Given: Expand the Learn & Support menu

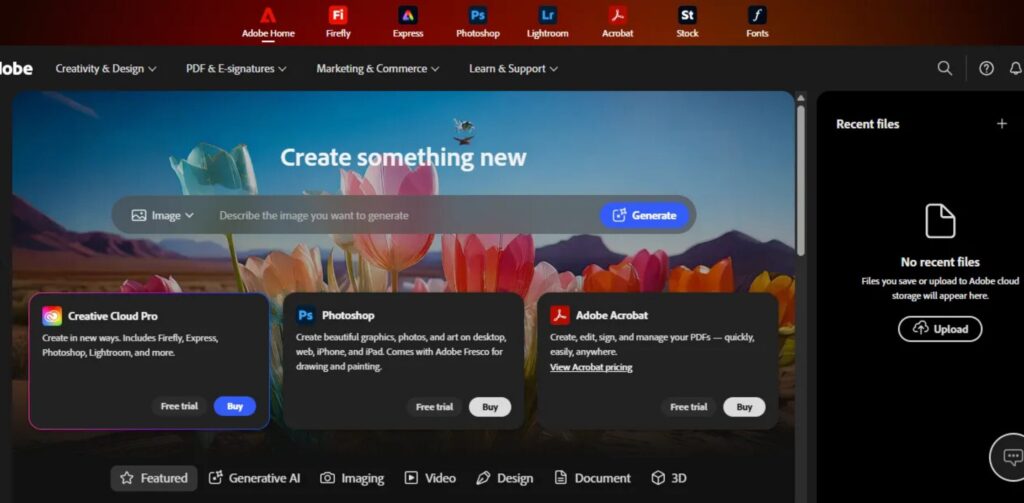Looking at the screenshot, I should pos(513,69).
